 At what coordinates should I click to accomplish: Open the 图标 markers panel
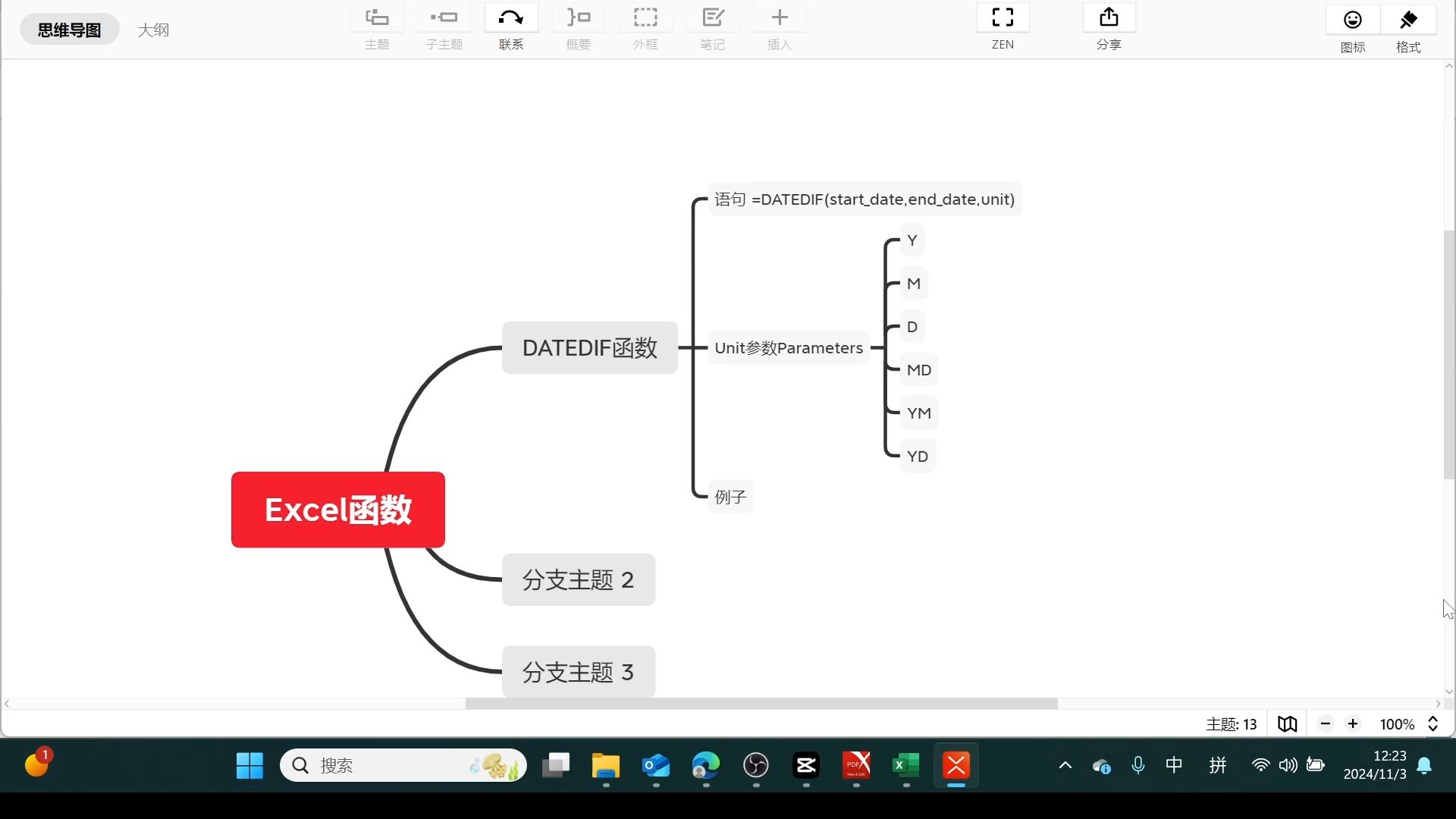click(x=1353, y=20)
